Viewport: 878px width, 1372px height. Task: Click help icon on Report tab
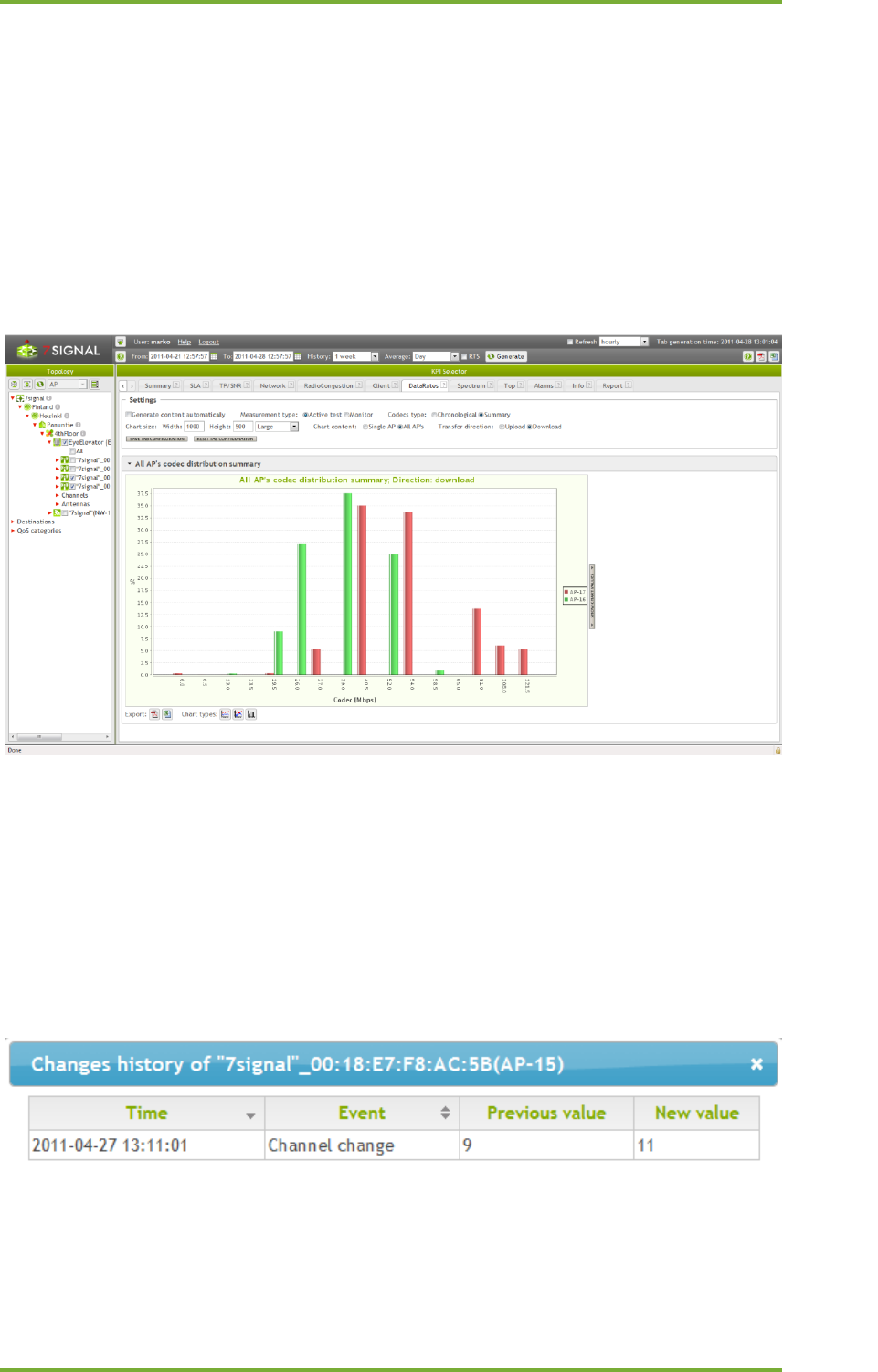pos(628,385)
